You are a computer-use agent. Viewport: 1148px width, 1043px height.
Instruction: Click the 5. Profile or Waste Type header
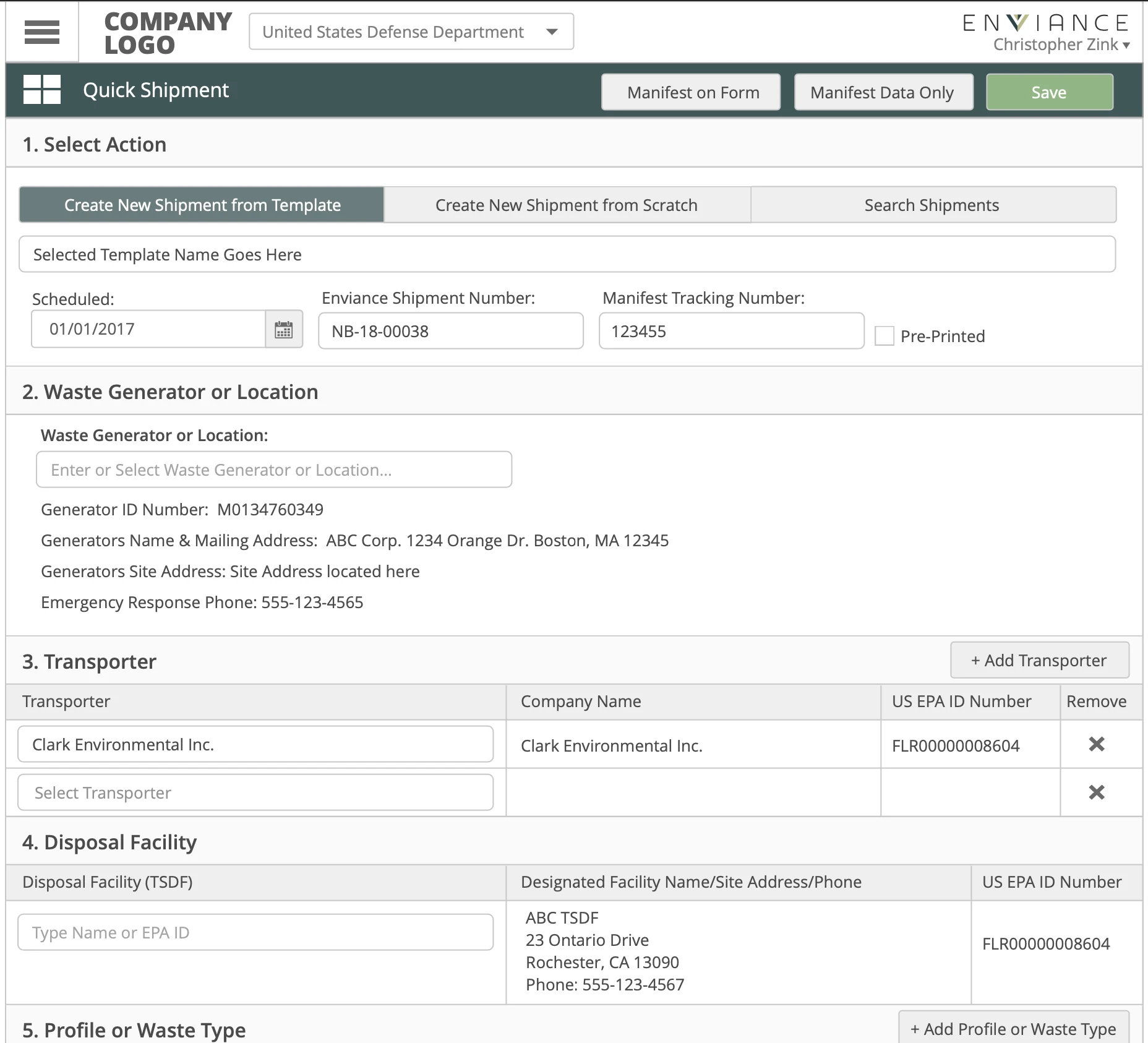click(134, 1030)
